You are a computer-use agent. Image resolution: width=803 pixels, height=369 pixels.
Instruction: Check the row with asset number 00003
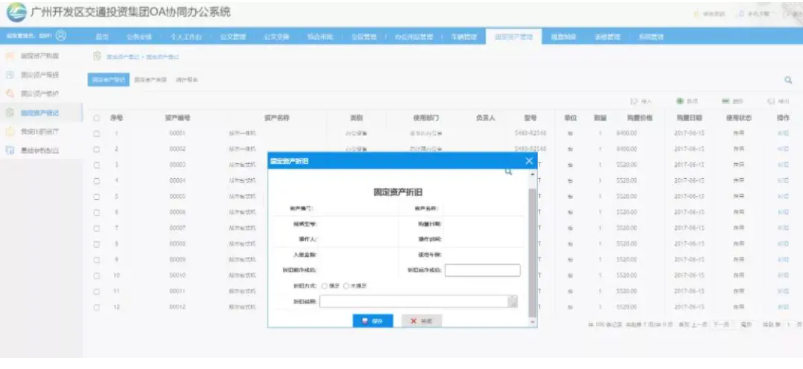pos(96,165)
